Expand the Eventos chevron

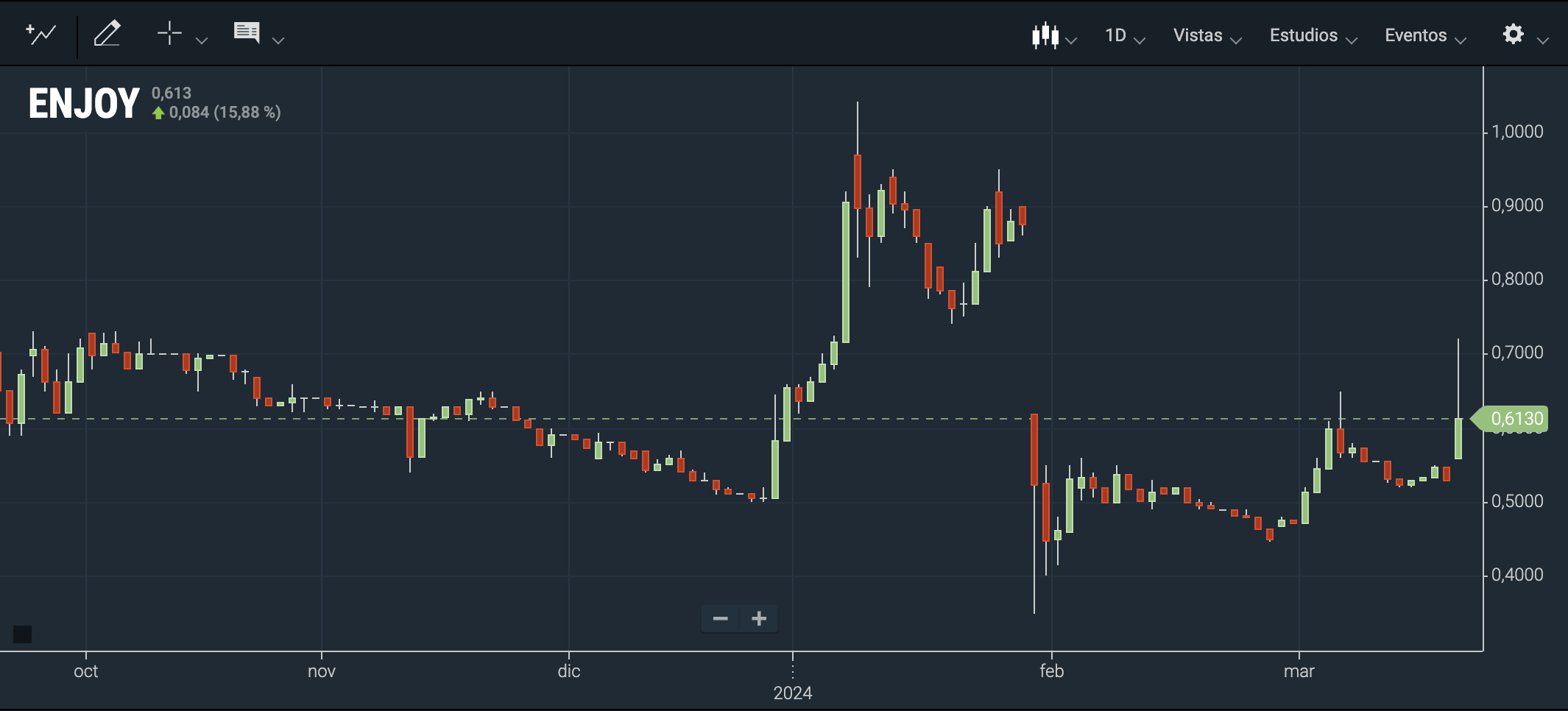(x=1461, y=41)
